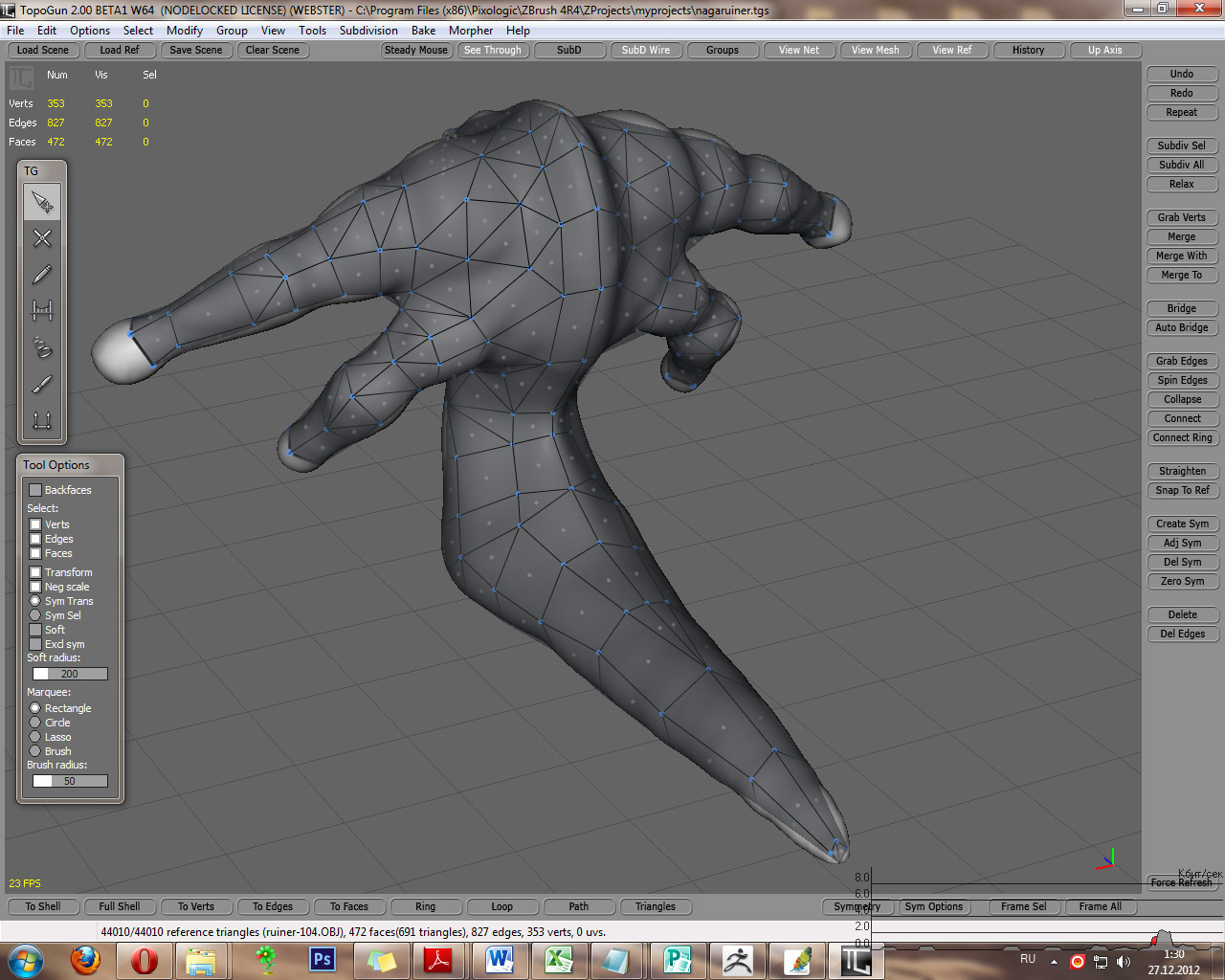Turn on the Soft checkbox
This screenshot has width=1225, height=980.
click(35, 630)
